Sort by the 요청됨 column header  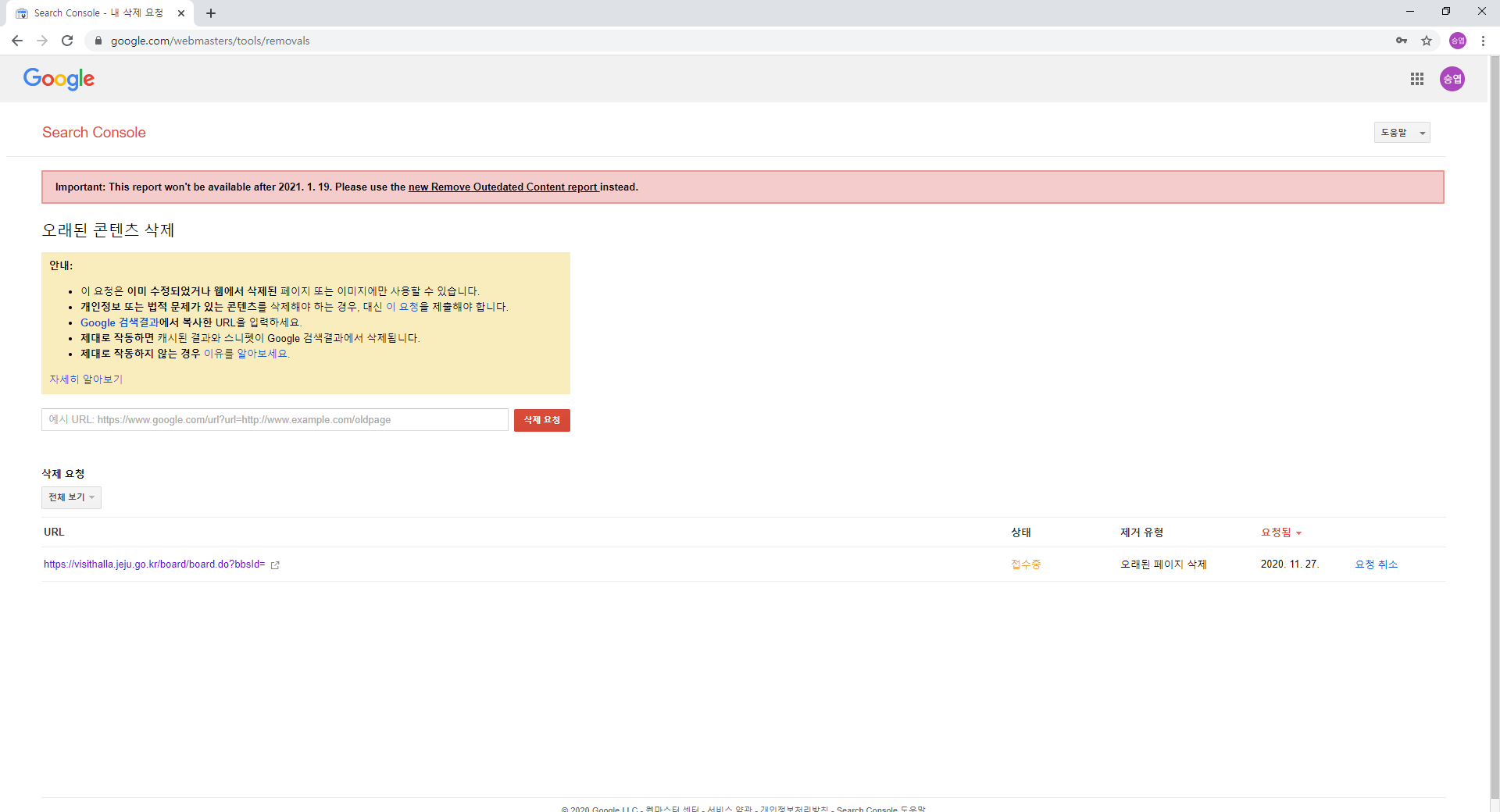click(1281, 532)
